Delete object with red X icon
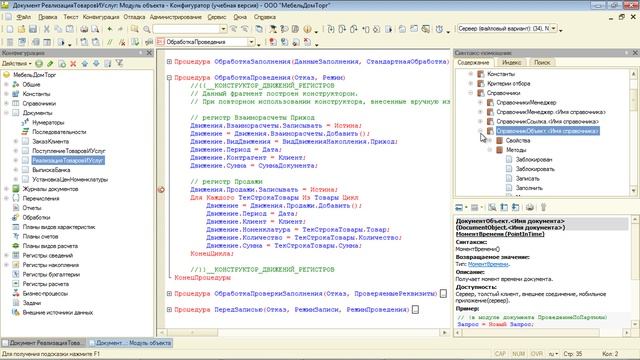640x360 pixels. point(73,63)
